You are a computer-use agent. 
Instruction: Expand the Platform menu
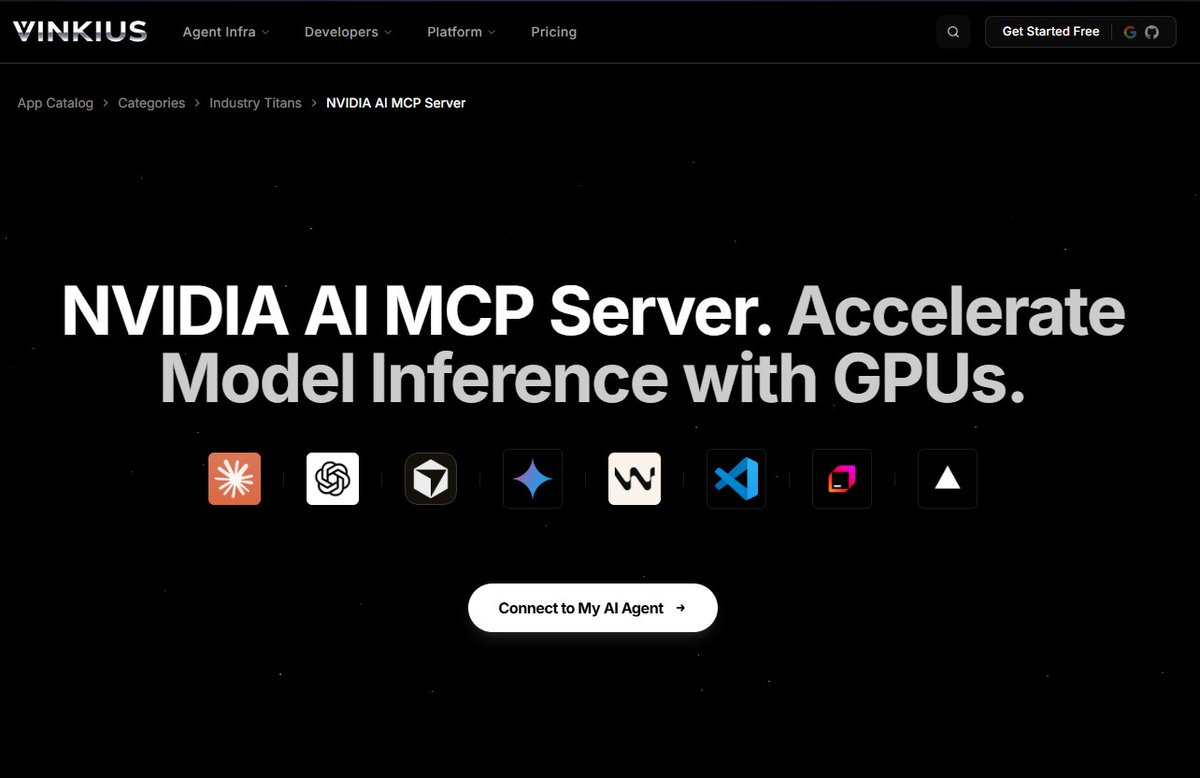pos(461,32)
